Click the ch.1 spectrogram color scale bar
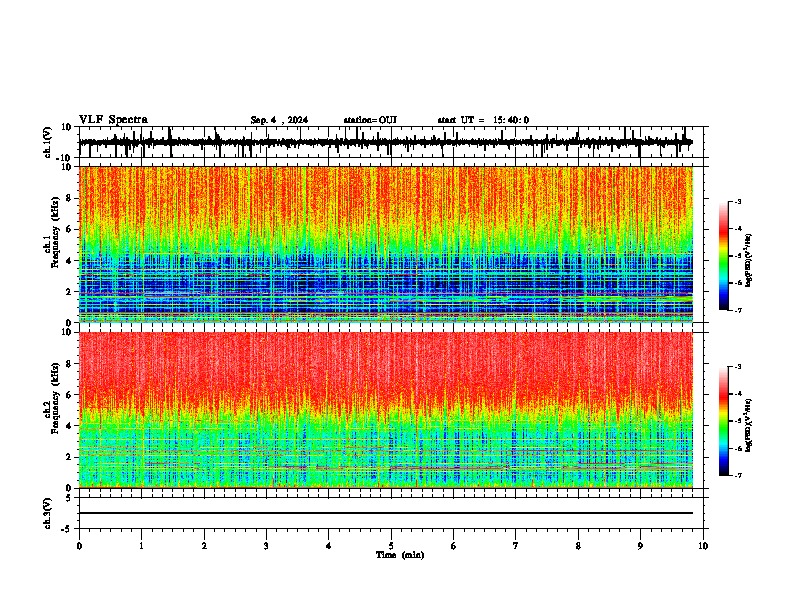792x612 pixels. 723,256
